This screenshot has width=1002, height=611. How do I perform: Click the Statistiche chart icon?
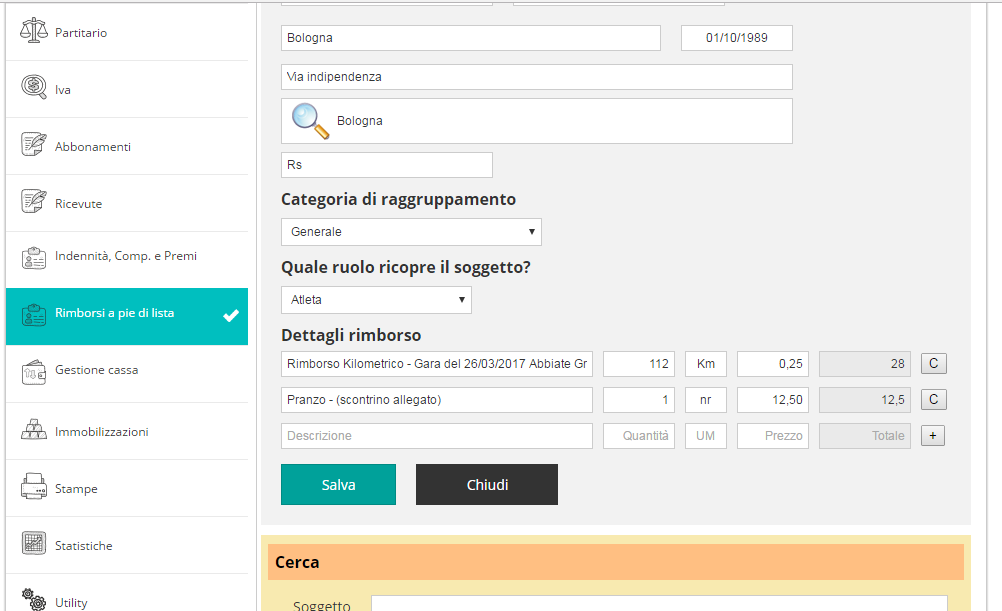(x=34, y=543)
